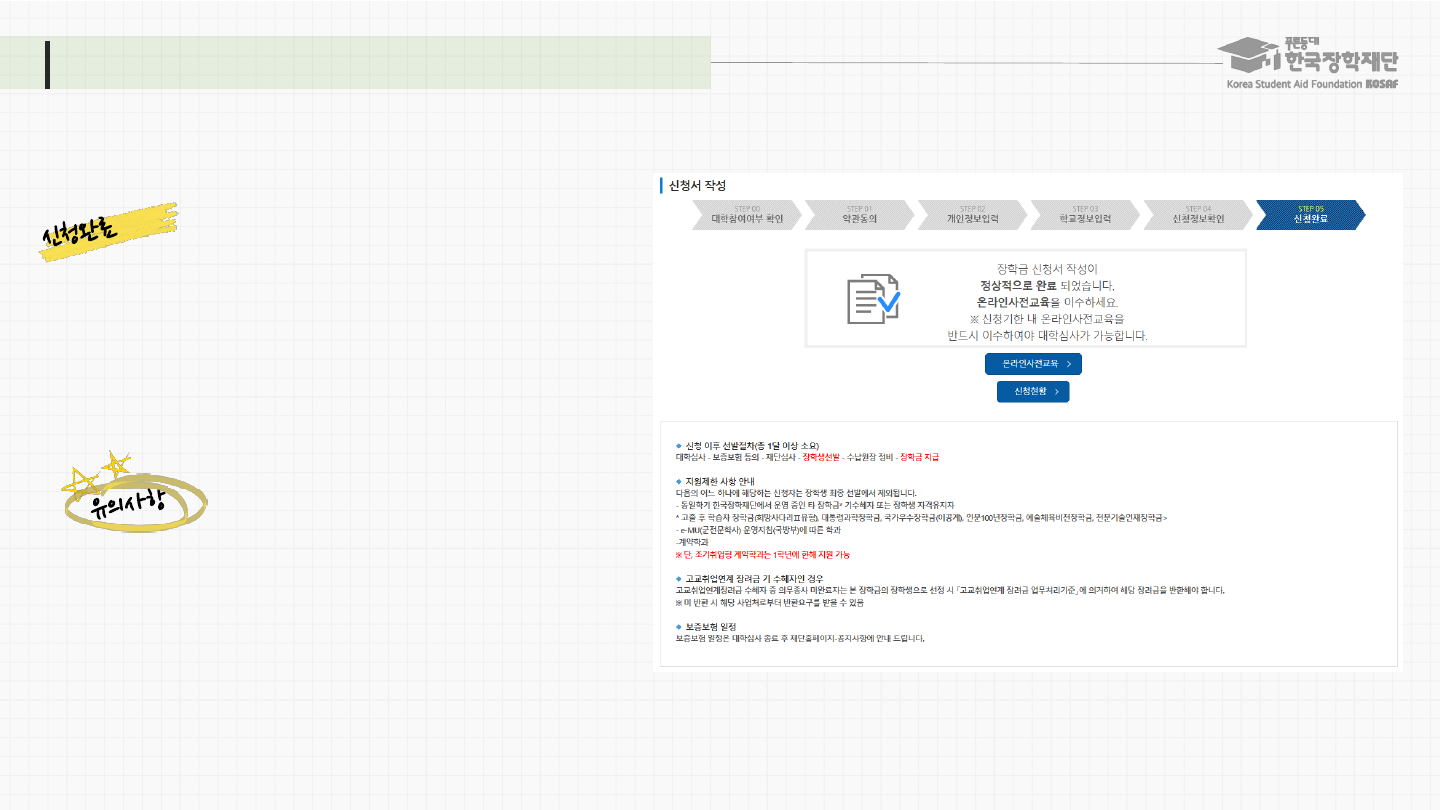Viewport: 1440px width, 810px height.
Task: Open STEP 04 신청정보확인 step
Action: point(1197,214)
